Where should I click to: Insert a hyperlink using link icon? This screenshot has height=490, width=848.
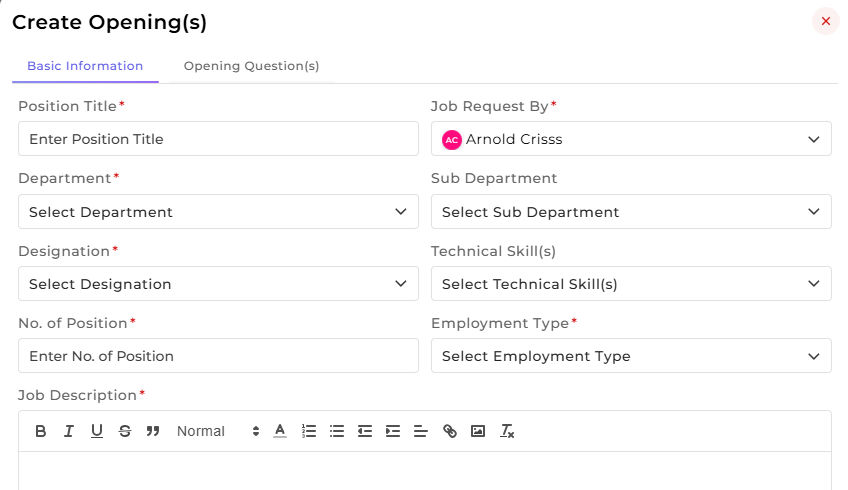click(x=450, y=431)
